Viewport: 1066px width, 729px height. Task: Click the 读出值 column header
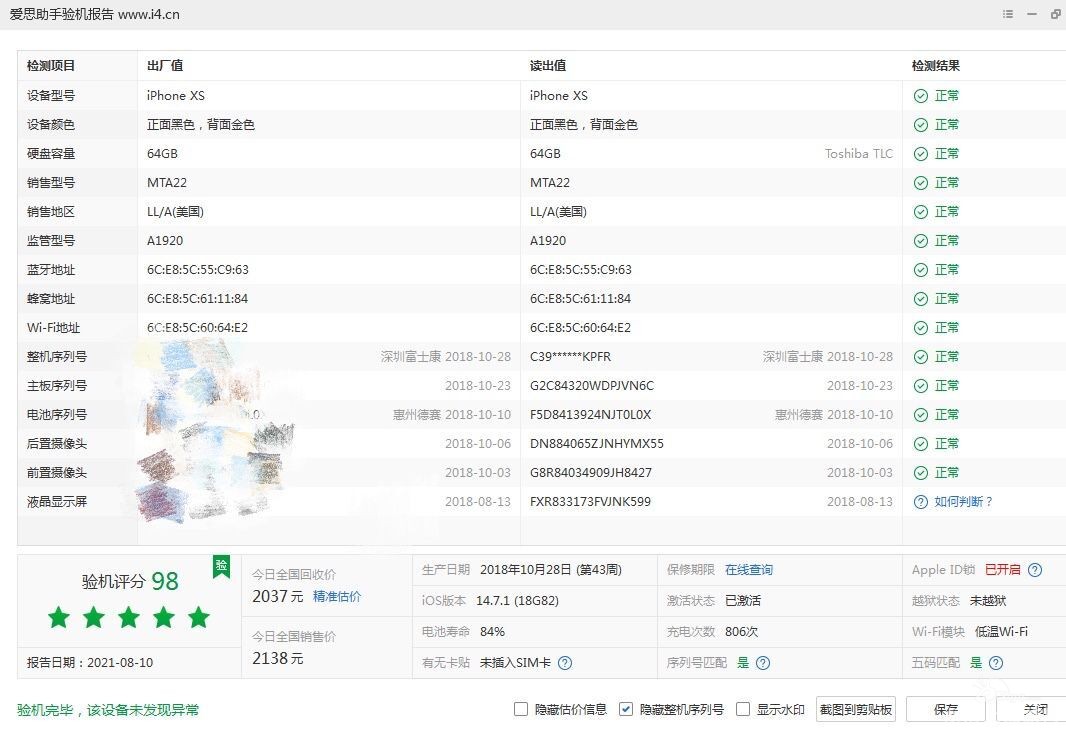pyautogui.click(x=548, y=66)
